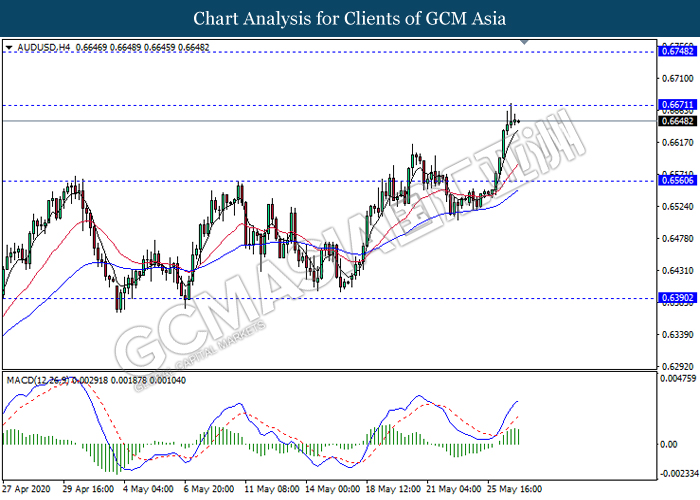
Task: Select the 0.63902 support level label
Action: click(x=677, y=298)
